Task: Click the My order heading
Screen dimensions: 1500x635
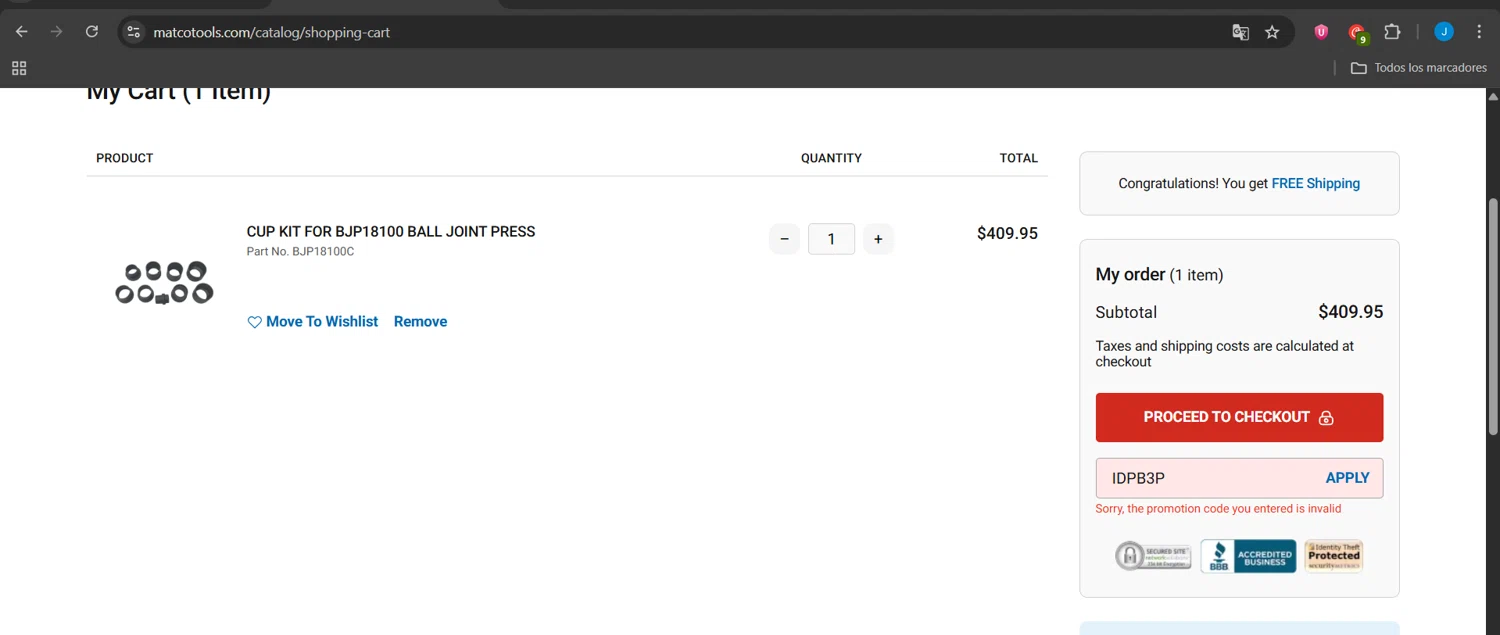Action: tap(1130, 274)
